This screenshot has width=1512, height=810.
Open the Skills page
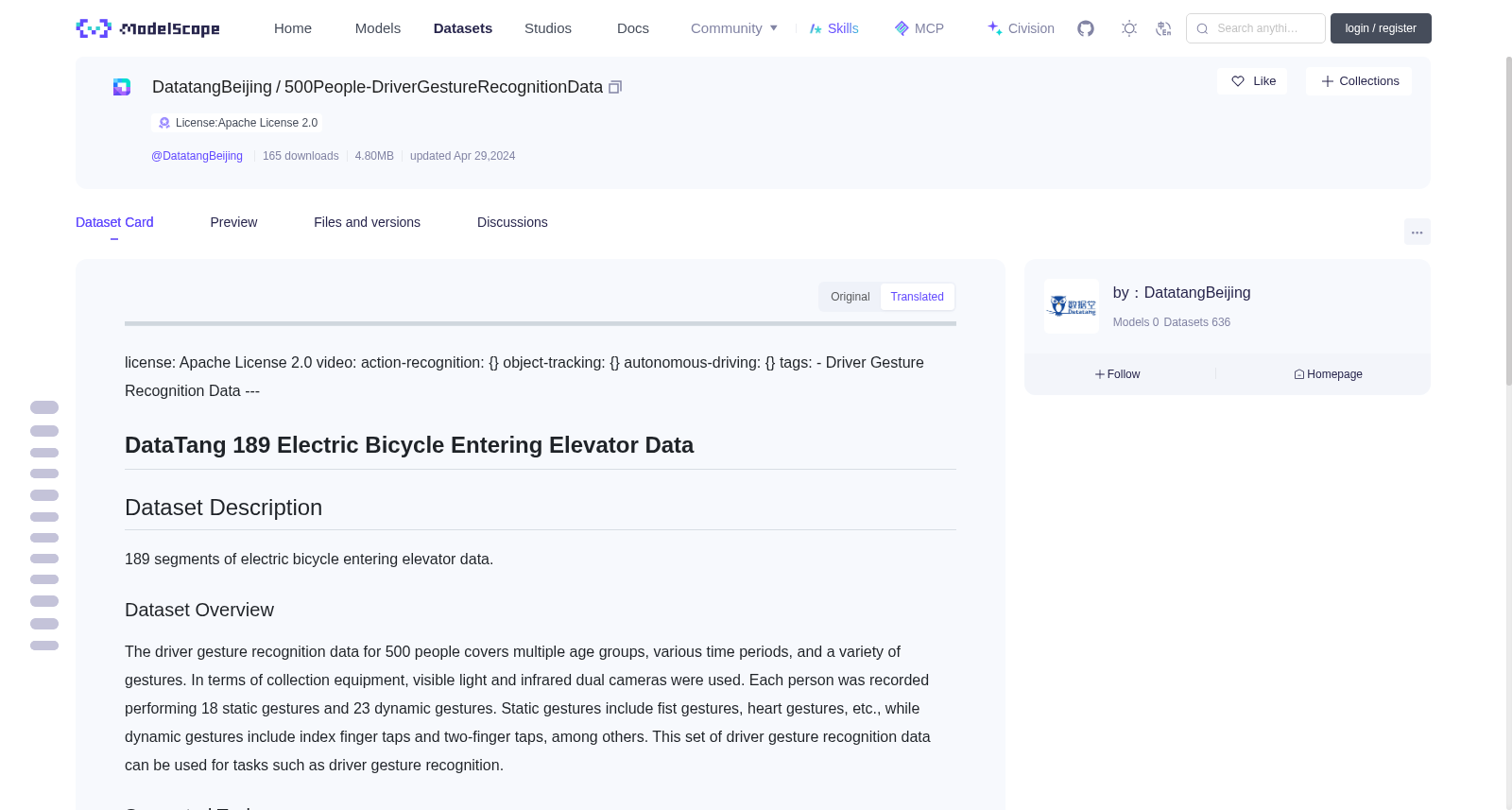tap(834, 28)
